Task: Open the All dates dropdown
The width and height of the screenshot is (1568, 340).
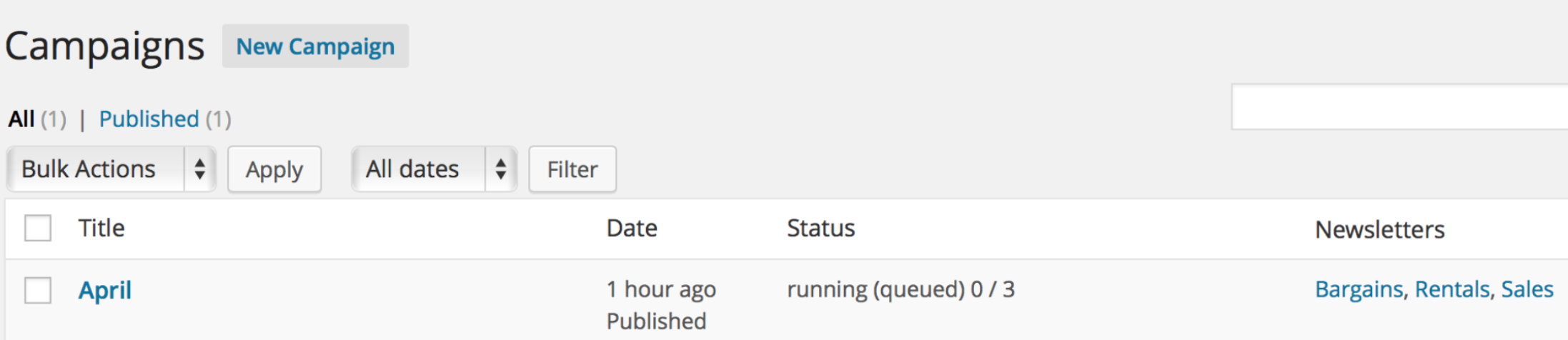Action: 434,169
